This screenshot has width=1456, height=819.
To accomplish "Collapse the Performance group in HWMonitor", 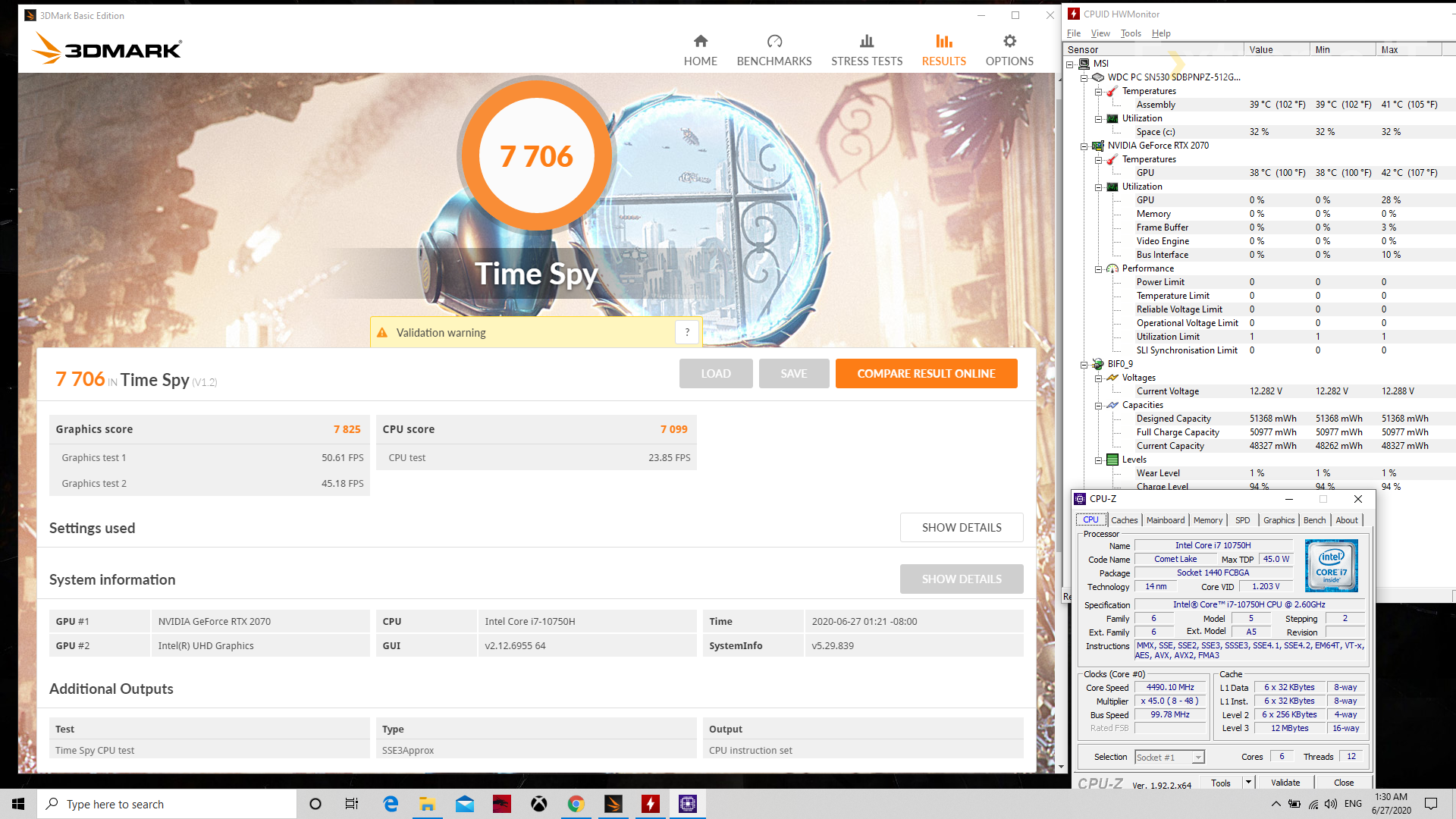I will point(1099,268).
